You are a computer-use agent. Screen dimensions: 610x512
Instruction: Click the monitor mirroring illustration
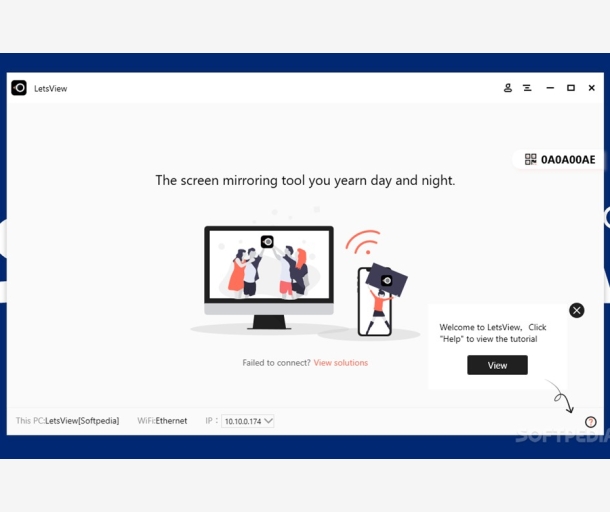tap(269, 278)
